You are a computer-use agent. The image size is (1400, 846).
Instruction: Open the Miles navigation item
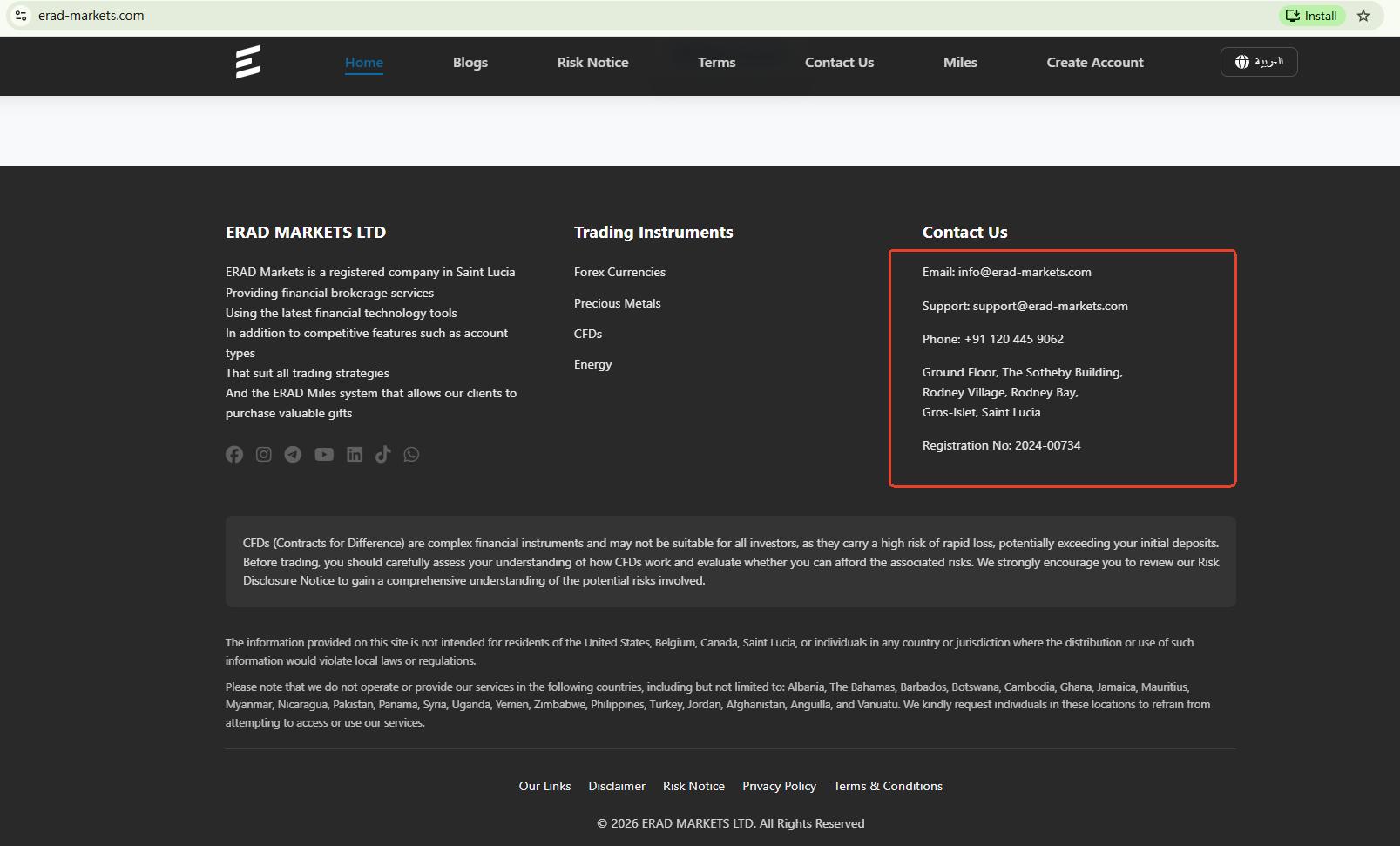[x=959, y=62]
